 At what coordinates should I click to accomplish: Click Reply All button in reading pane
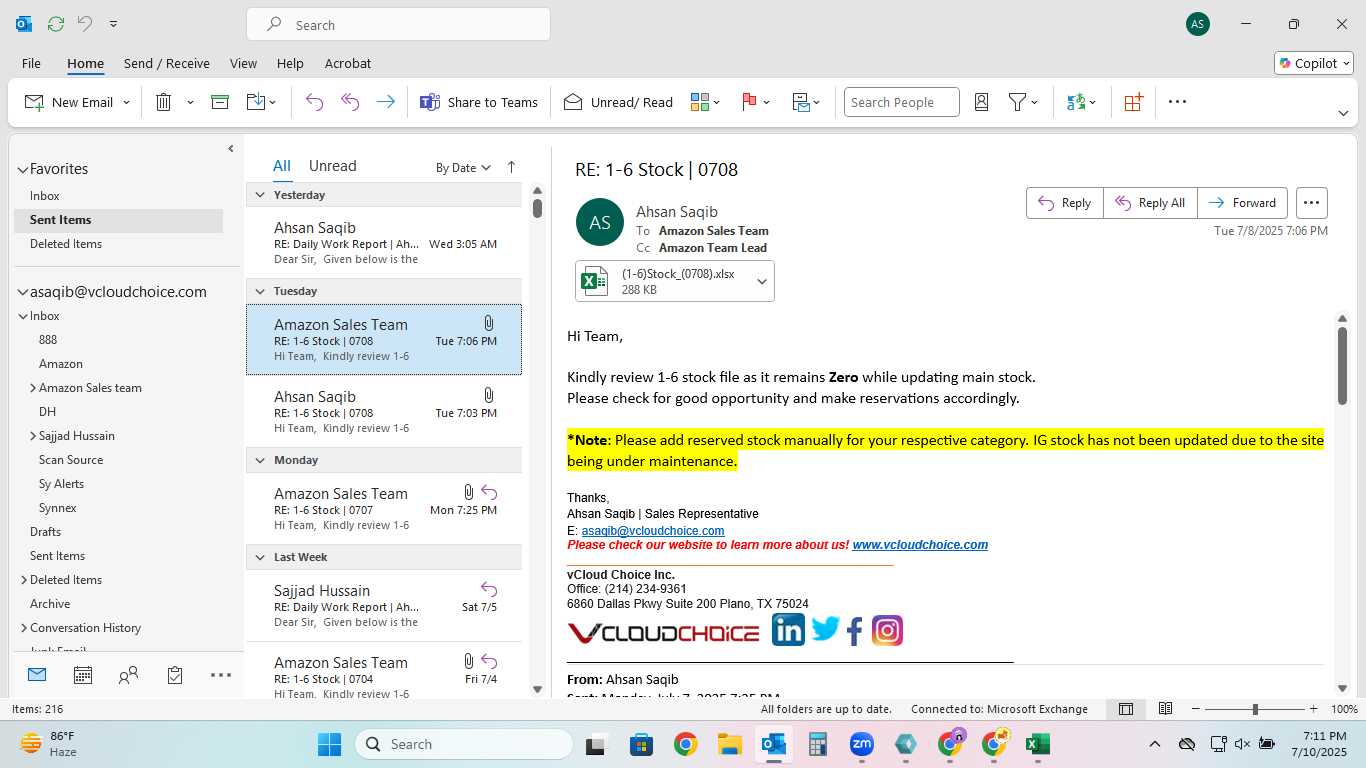[1150, 203]
